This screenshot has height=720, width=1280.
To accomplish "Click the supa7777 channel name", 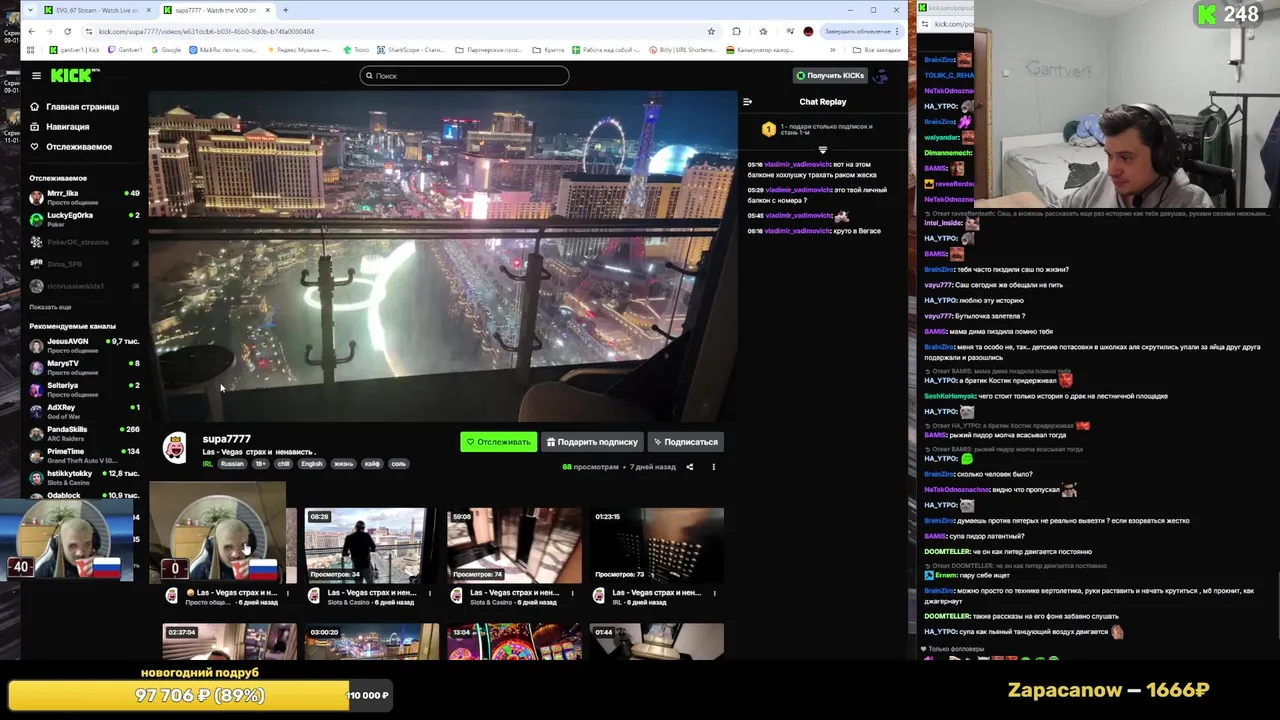I will [x=226, y=439].
